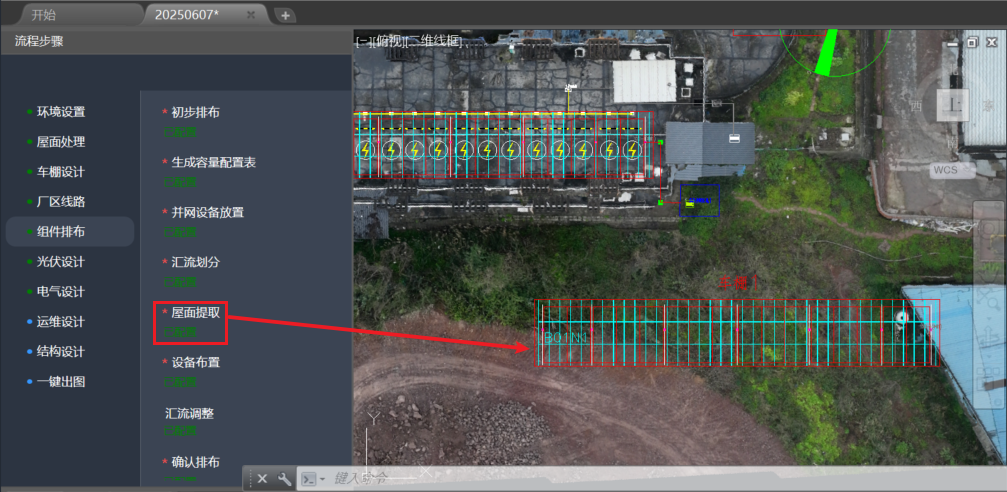Click the 屋面提取 step
Image resolution: width=1007 pixels, height=492 pixels.
195,313
